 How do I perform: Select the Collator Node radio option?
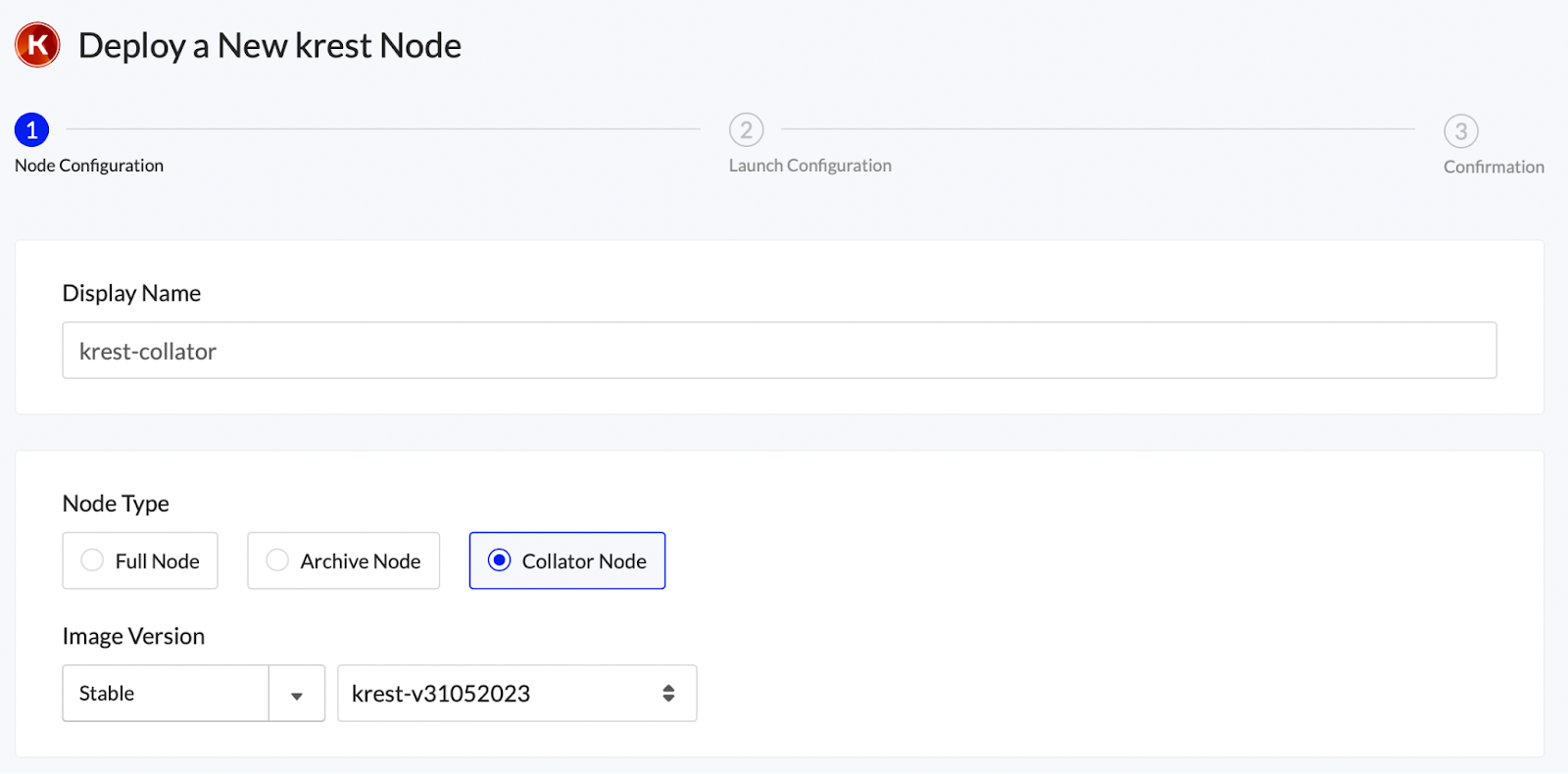pos(500,560)
